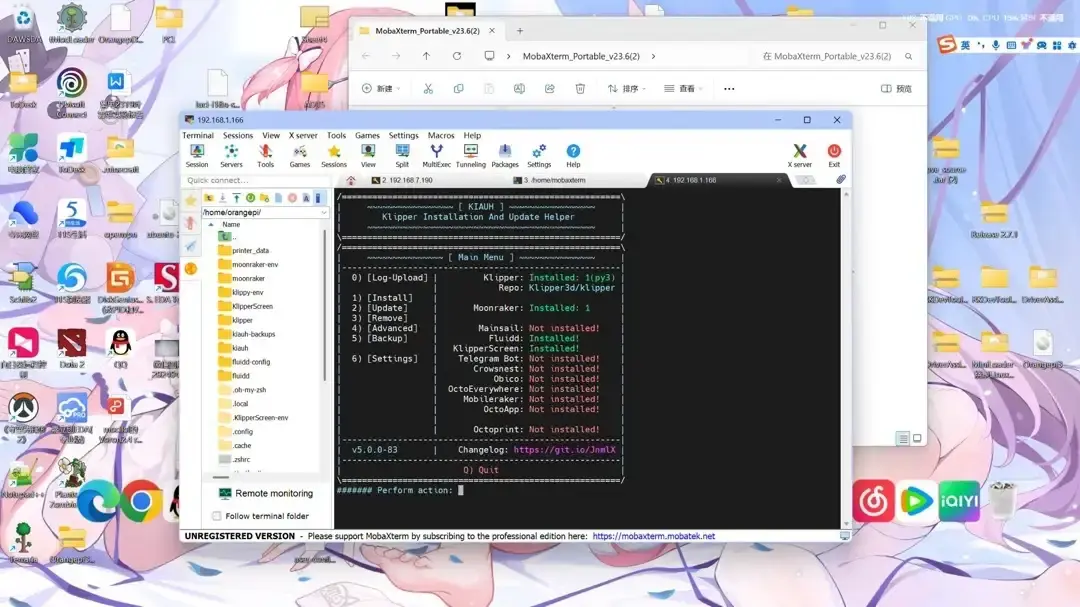The image size is (1080, 607).
Task: Open the mobaxterm.mobatek.net link
Action: [x=654, y=536]
